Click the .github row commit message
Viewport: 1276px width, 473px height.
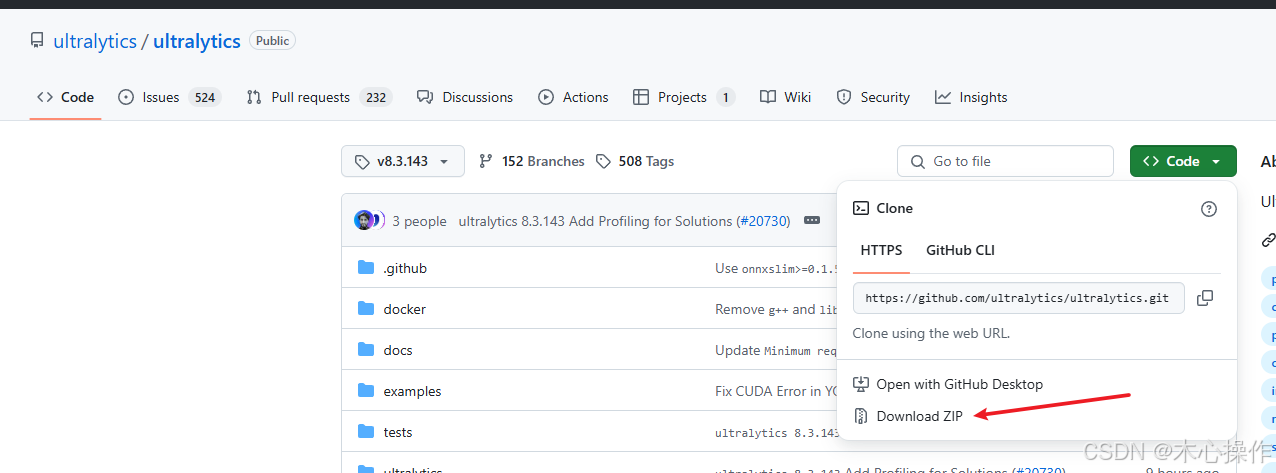pos(776,268)
